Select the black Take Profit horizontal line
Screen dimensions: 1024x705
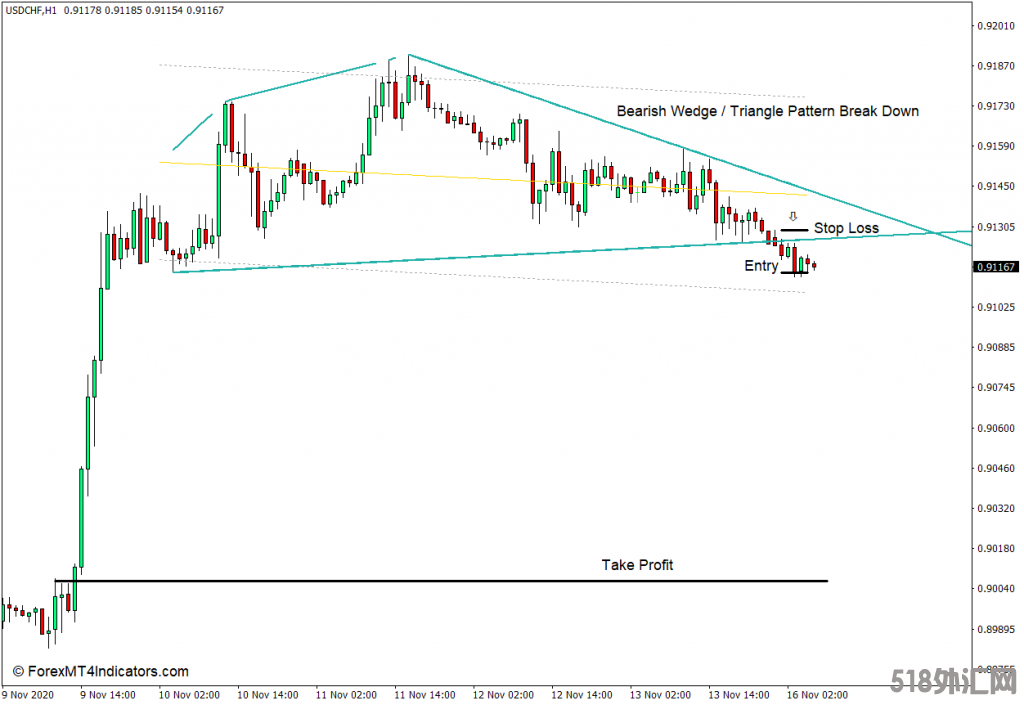pos(441,580)
